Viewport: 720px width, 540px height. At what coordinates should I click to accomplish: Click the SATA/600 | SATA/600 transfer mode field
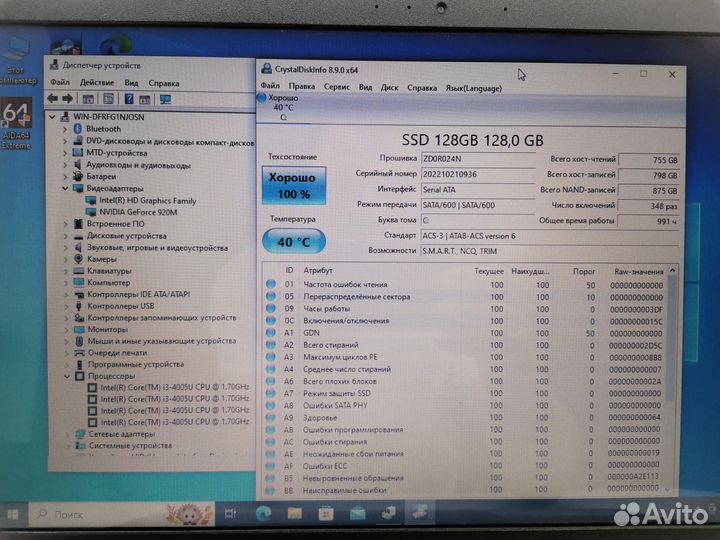(478, 205)
